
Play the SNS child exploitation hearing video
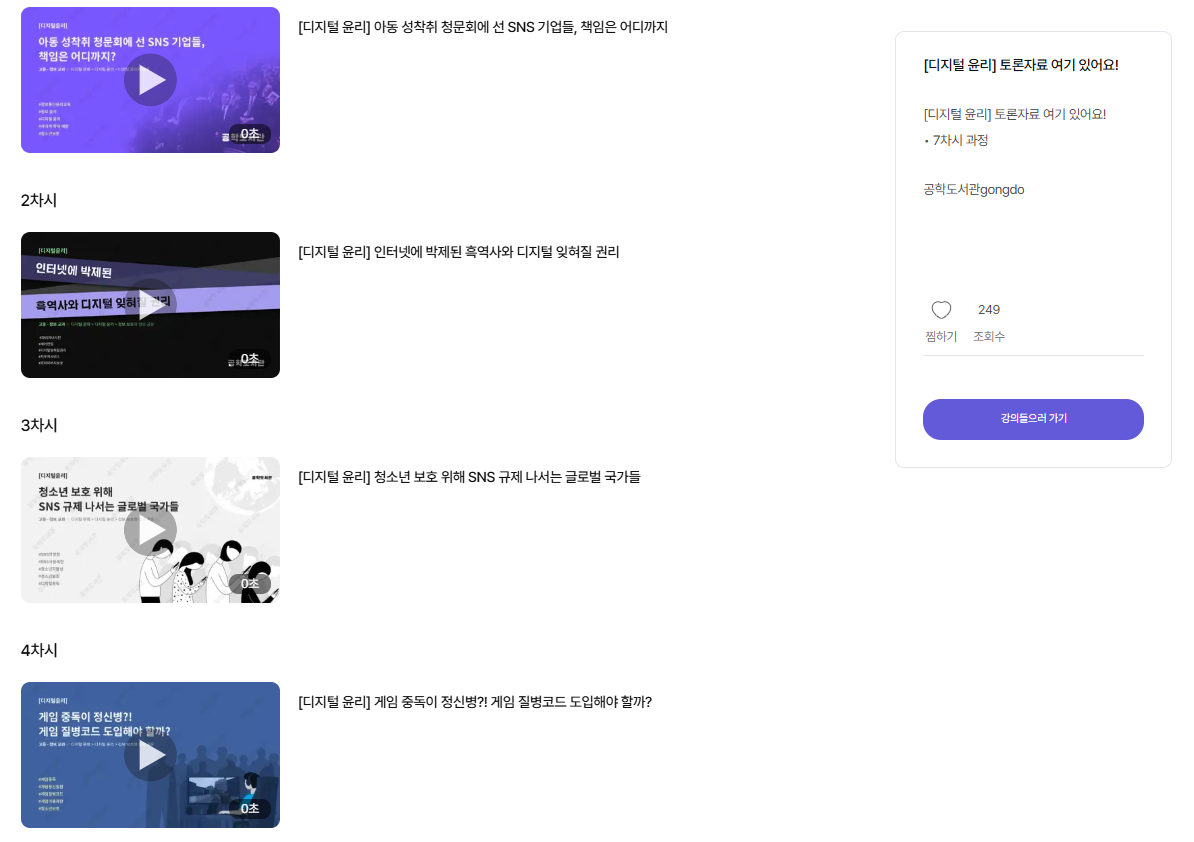pos(150,80)
